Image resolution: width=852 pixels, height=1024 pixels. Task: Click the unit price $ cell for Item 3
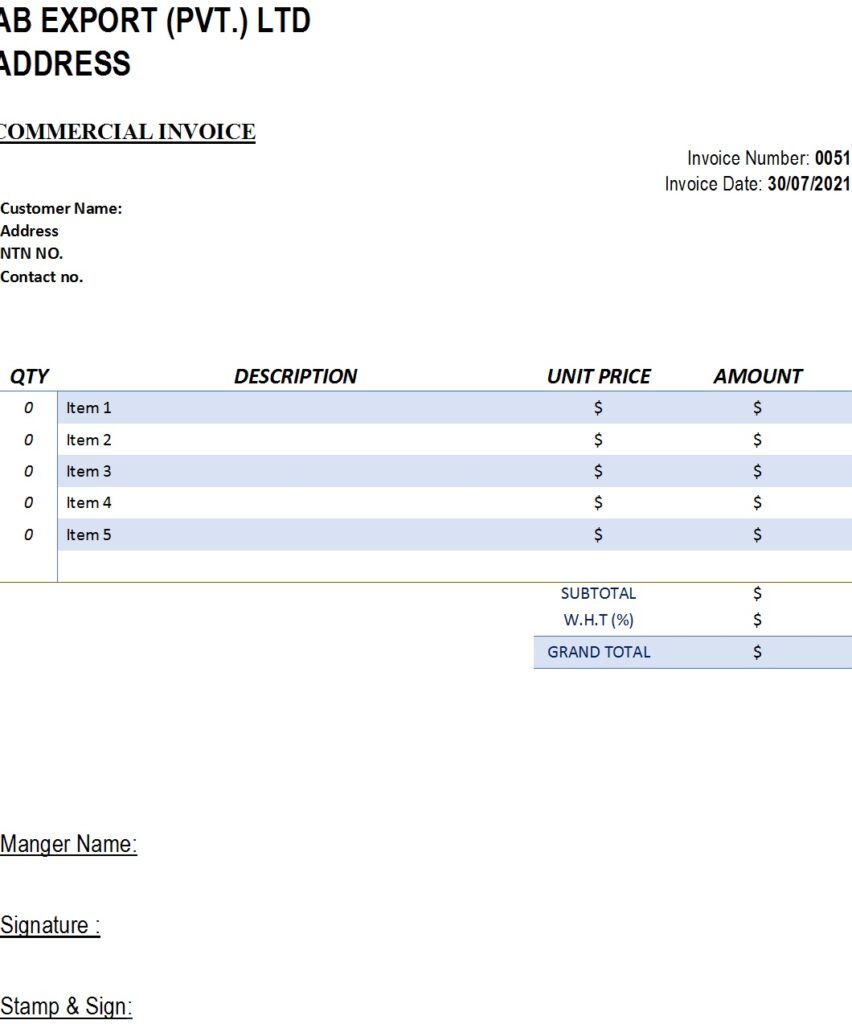599,471
